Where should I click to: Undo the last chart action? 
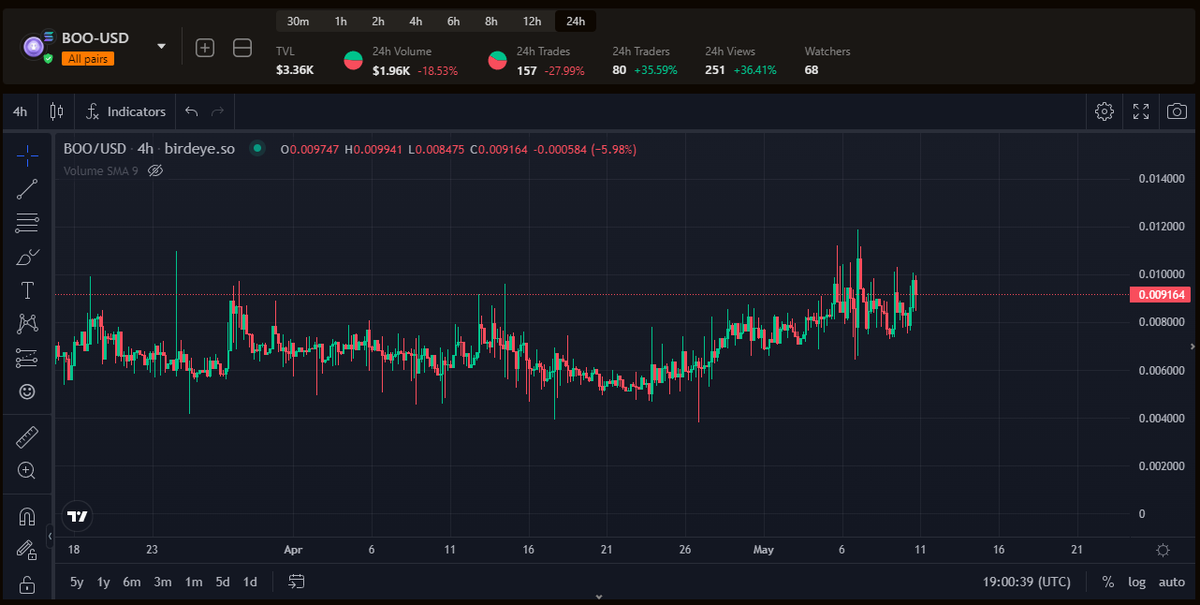(192, 112)
